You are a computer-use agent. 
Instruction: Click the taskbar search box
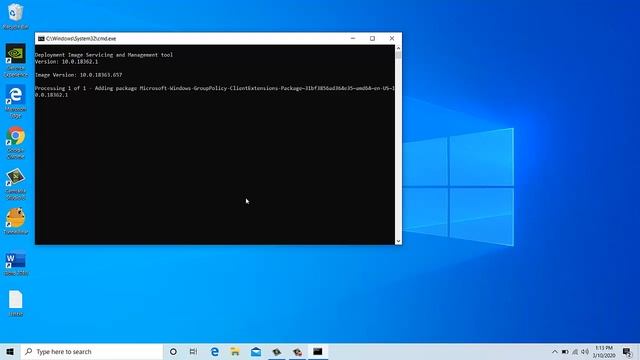pos(91,351)
